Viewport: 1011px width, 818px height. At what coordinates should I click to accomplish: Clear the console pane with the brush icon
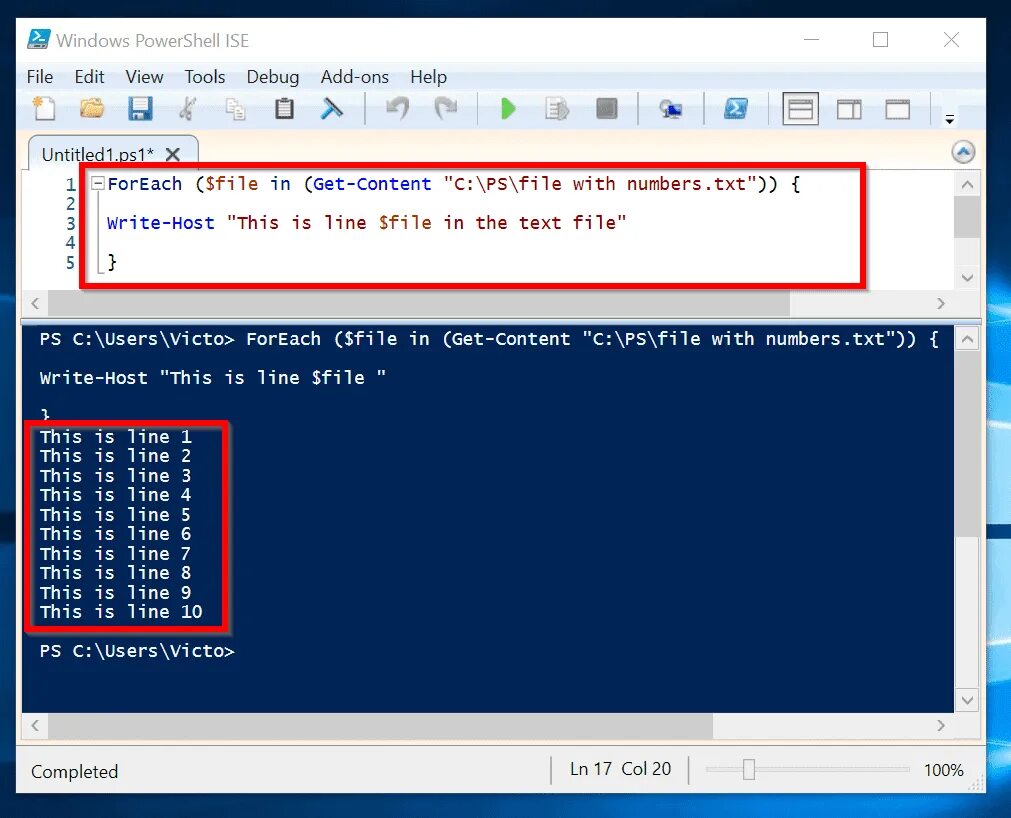point(331,108)
